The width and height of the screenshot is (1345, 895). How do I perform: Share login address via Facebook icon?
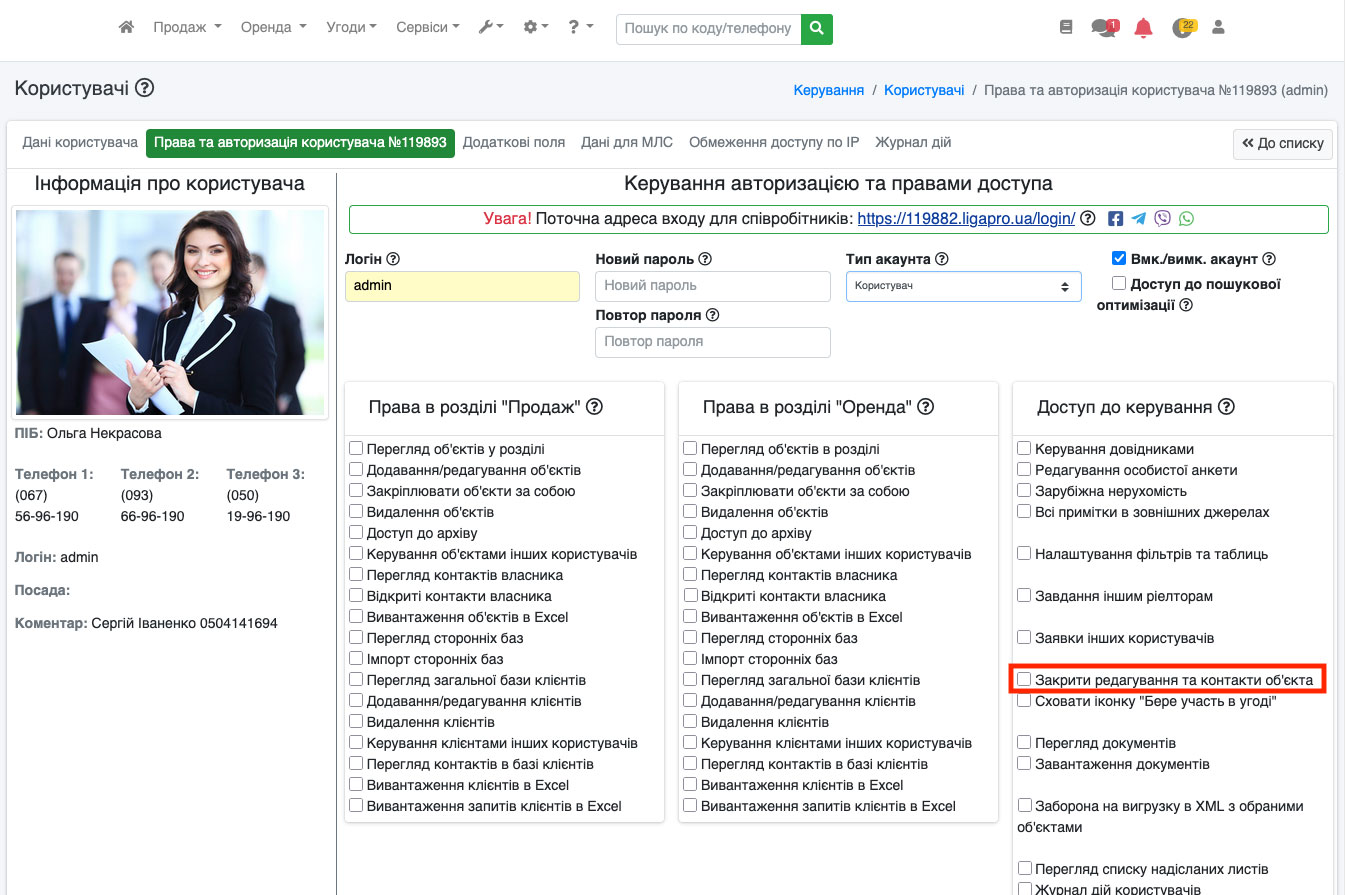click(1115, 219)
